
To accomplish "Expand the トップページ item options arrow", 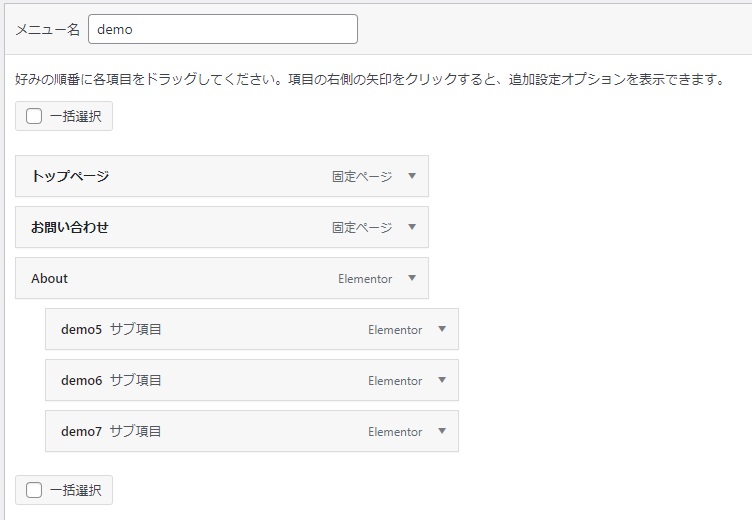I will click(x=411, y=176).
